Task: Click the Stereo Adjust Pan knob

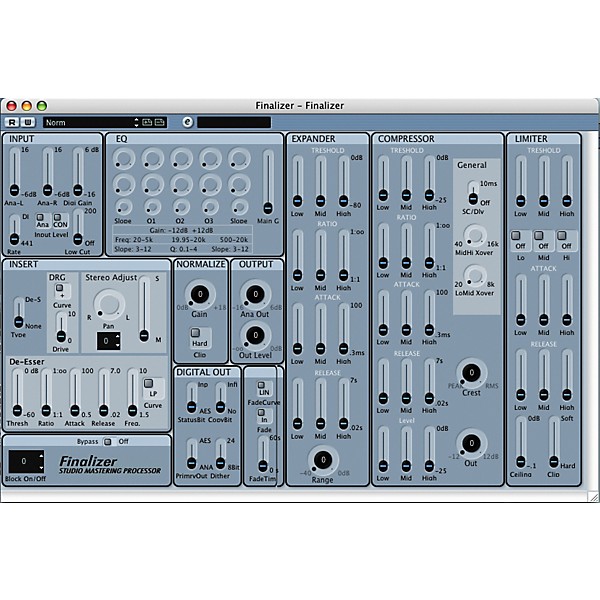Action: [x=109, y=305]
